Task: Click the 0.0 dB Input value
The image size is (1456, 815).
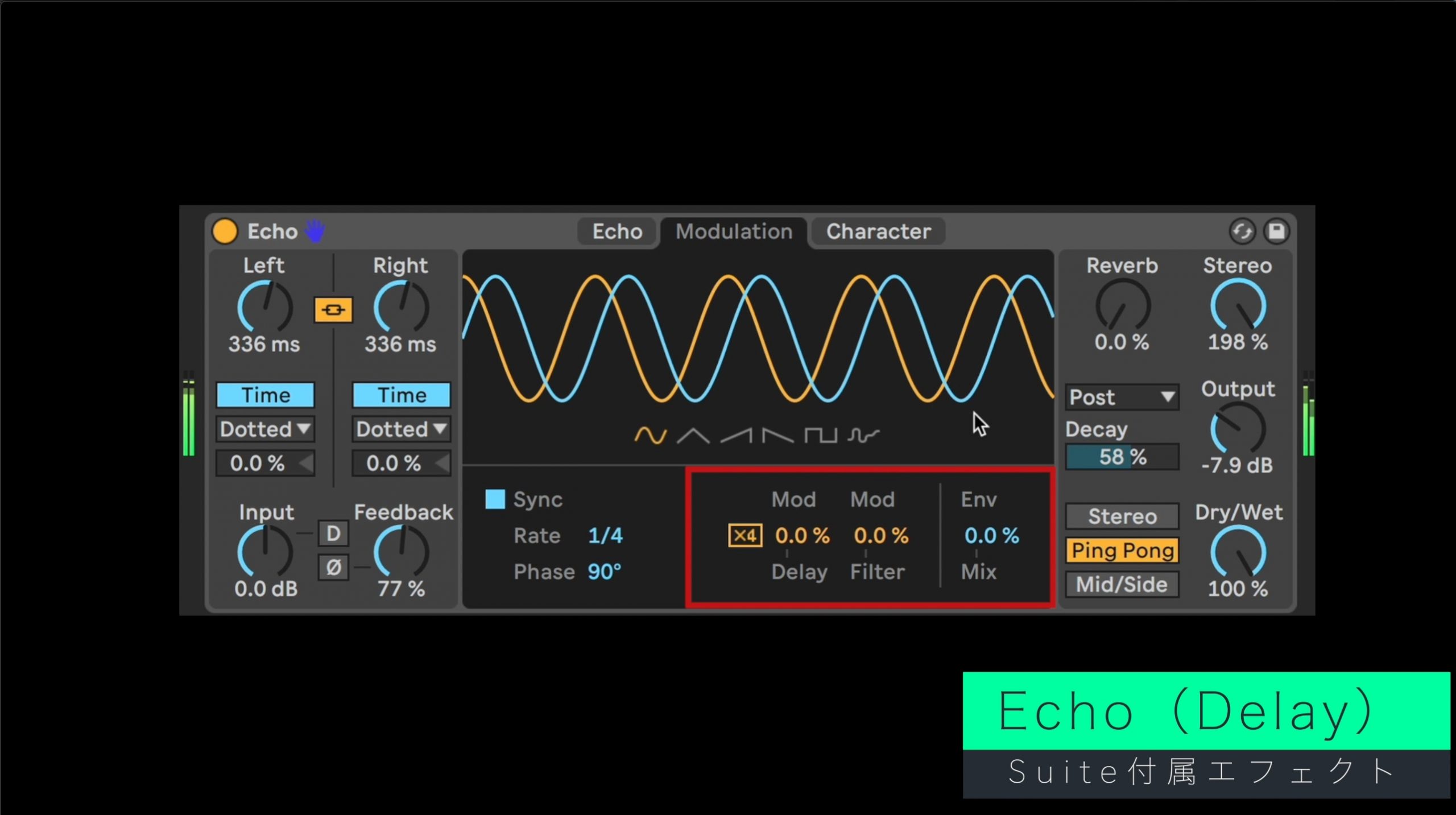Action: [x=266, y=589]
